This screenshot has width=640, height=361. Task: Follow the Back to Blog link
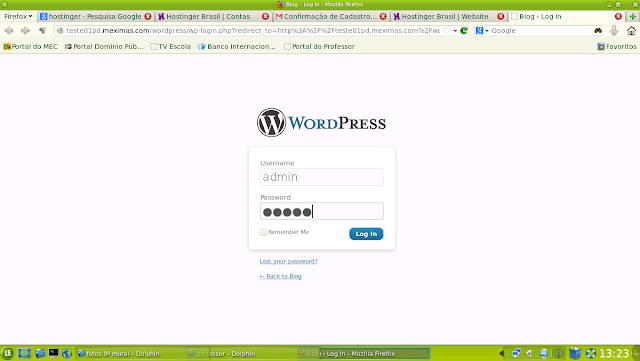click(x=280, y=276)
